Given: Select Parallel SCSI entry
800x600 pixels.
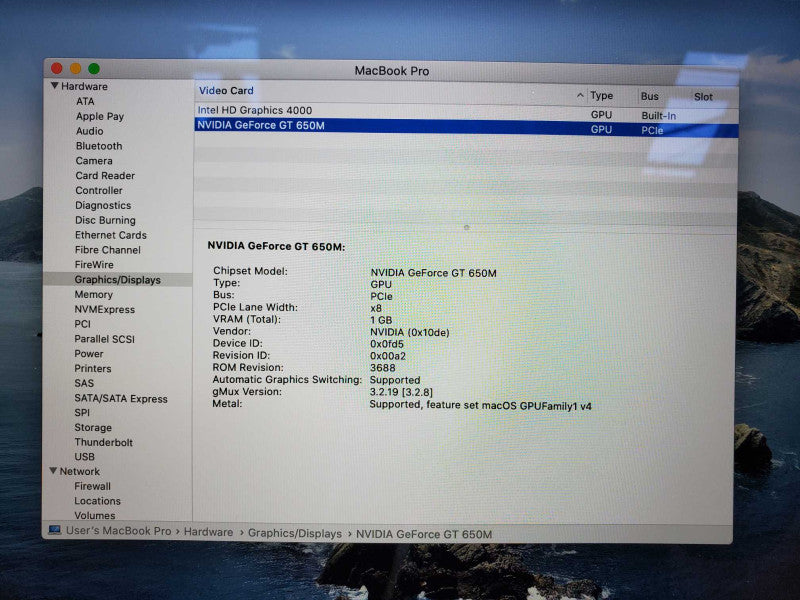Looking at the screenshot, I should pyautogui.click(x=105, y=339).
